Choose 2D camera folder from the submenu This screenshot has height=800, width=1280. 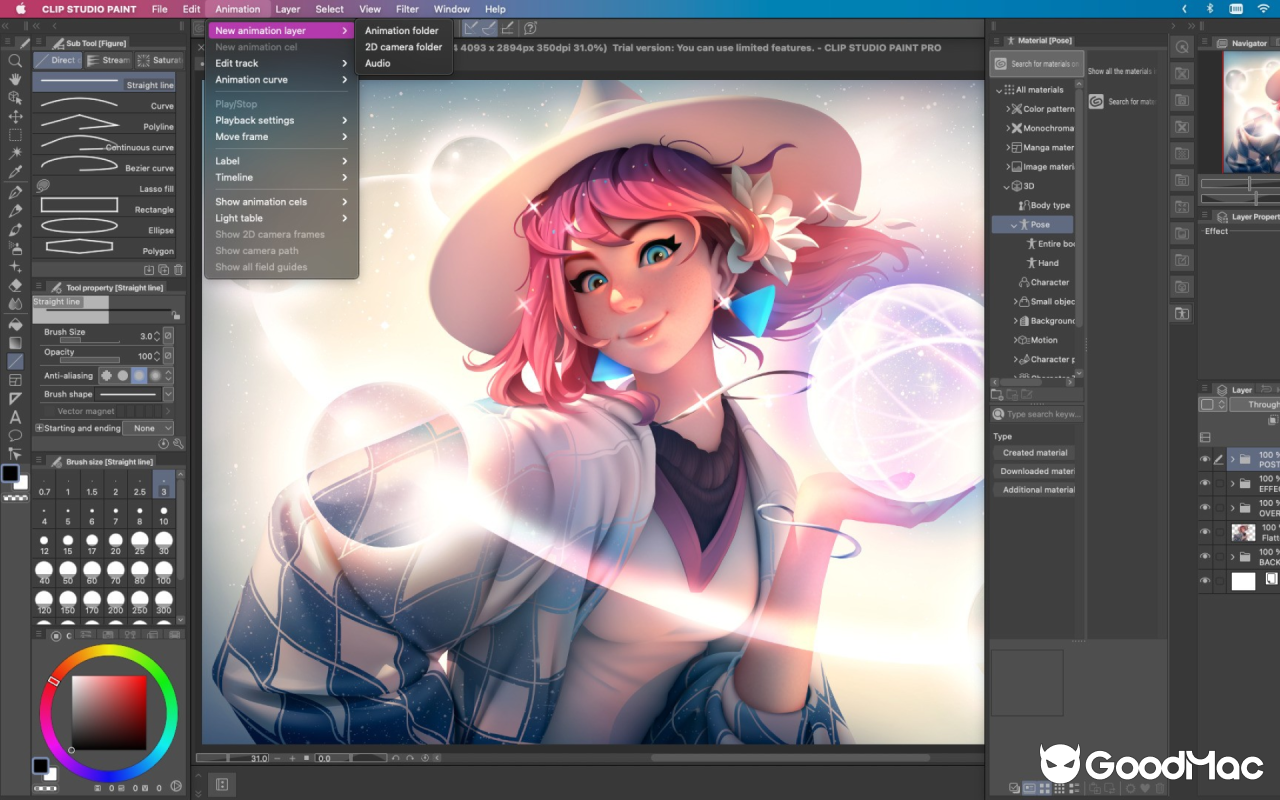tap(404, 46)
